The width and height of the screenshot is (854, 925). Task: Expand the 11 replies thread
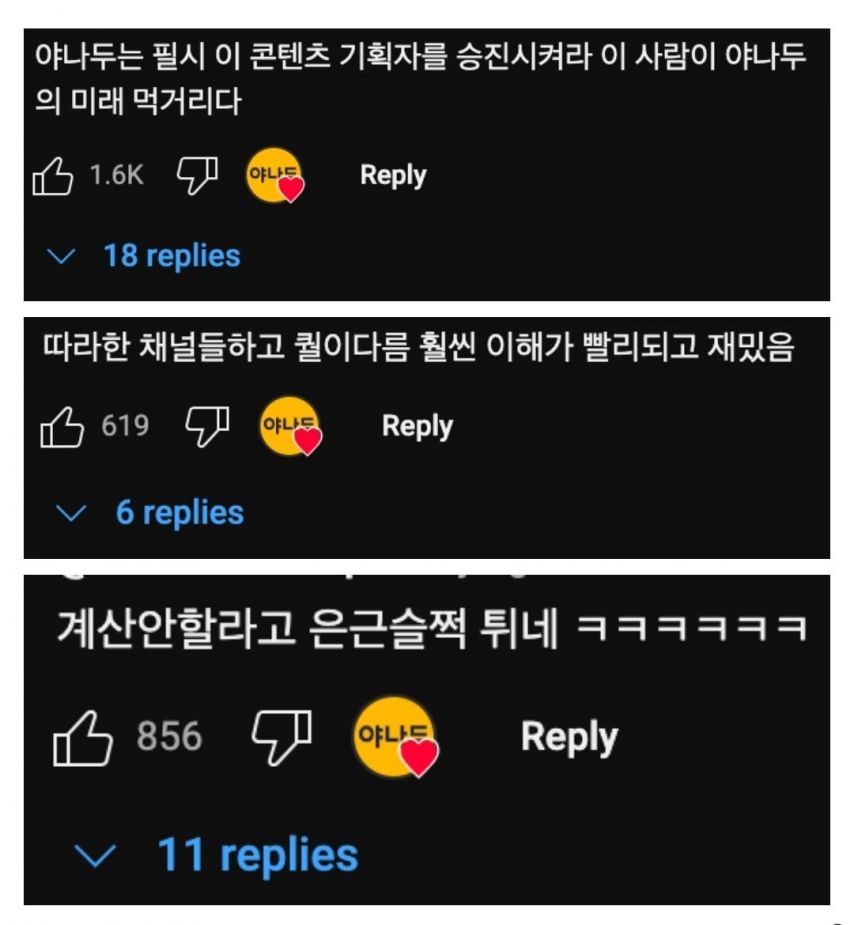click(x=258, y=855)
